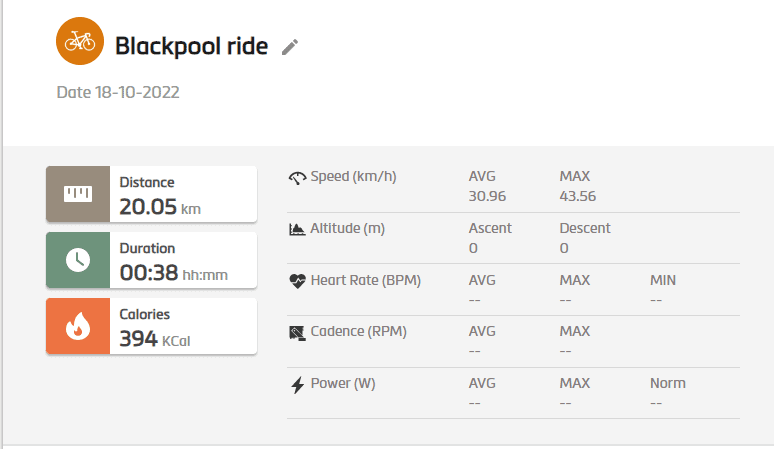Click the Altitude mountain icon
The width and height of the screenshot is (774, 449).
[297, 229]
